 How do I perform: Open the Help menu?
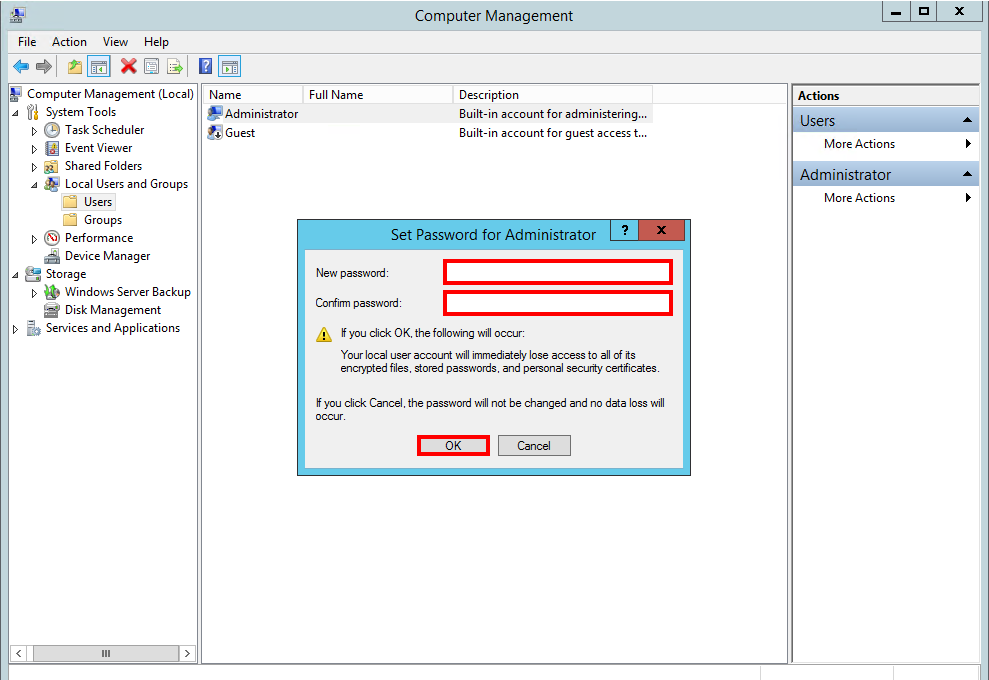[156, 42]
